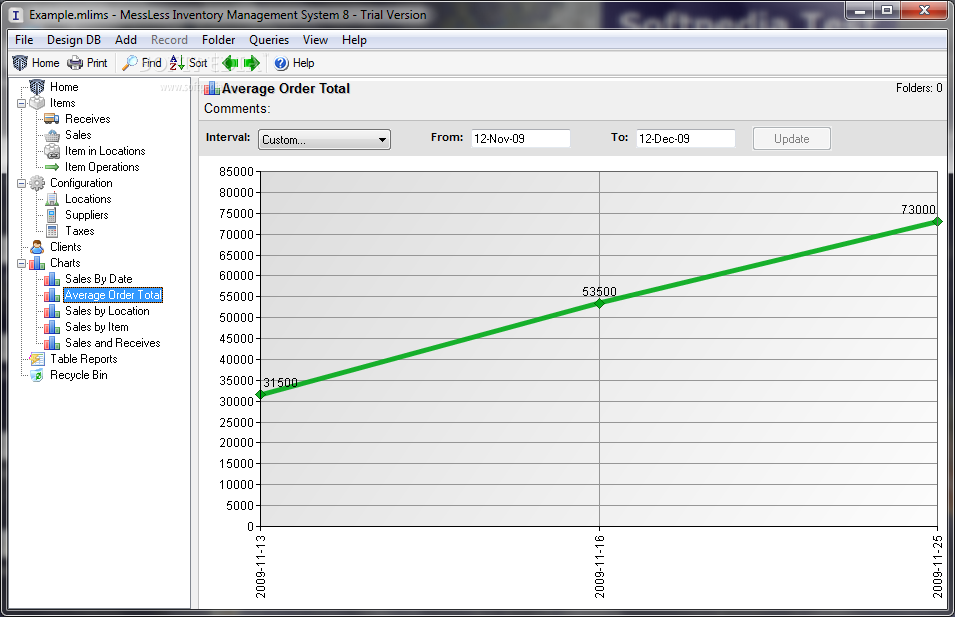Click the Table Reports icon
Screen dimensions: 955x617
pos(37,359)
